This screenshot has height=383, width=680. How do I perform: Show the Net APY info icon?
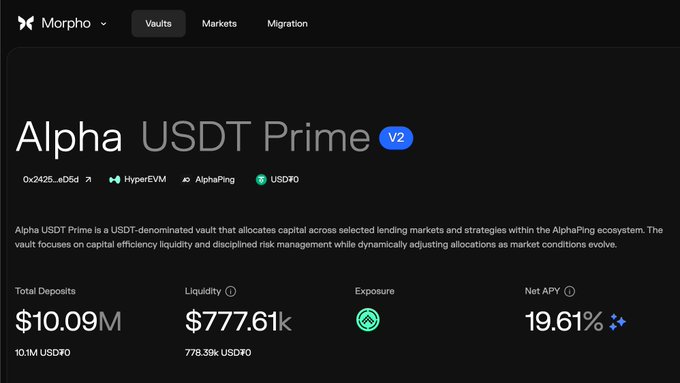click(x=569, y=291)
